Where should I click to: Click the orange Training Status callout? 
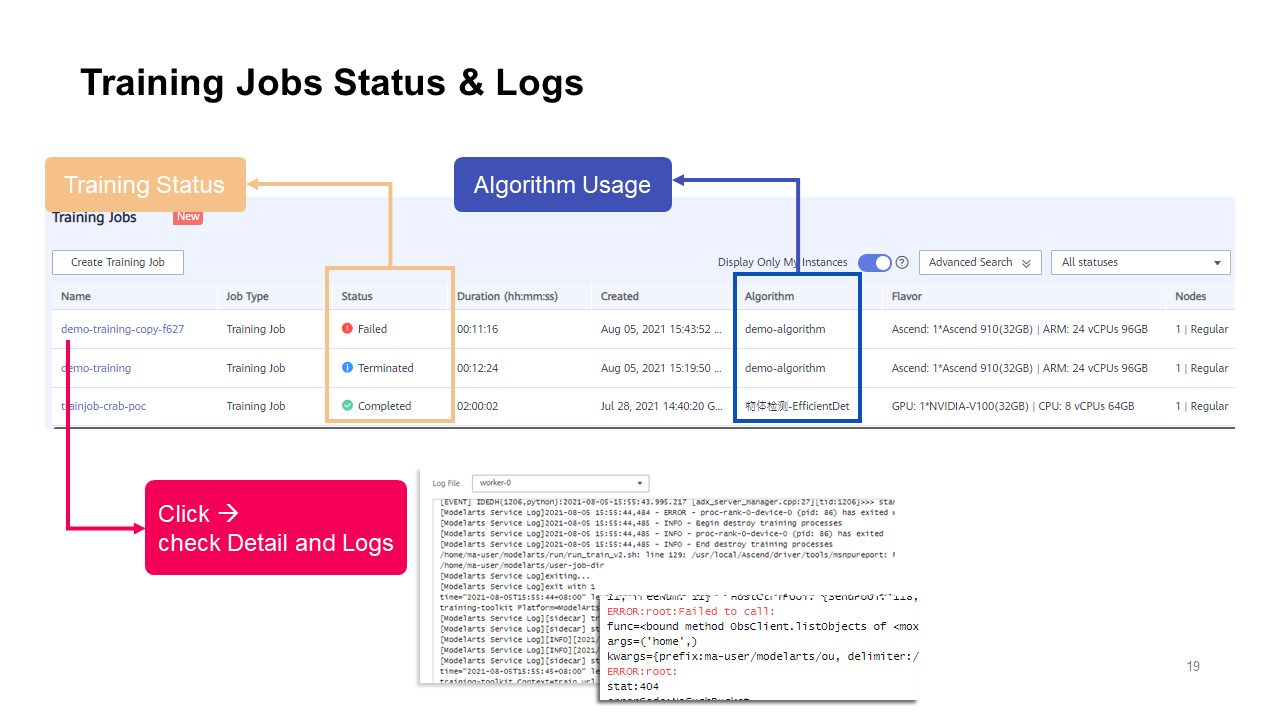(x=145, y=185)
